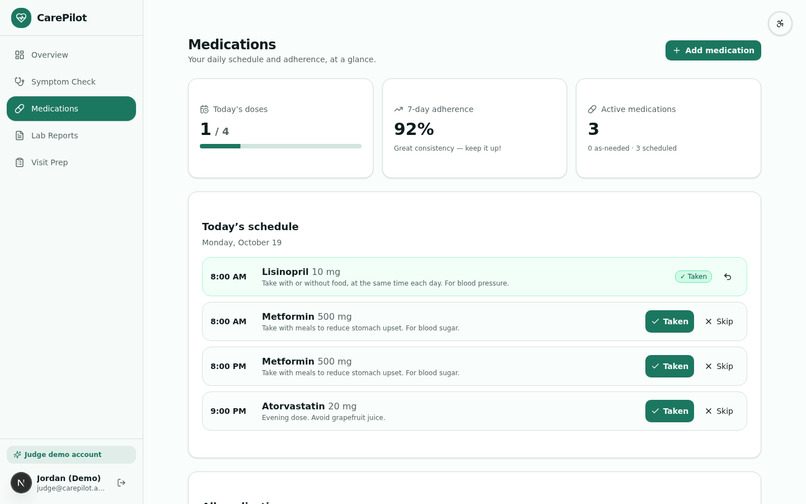This screenshot has width=806, height=504.
Task: Click the Today's doses progress bar
Action: coord(281,146)
